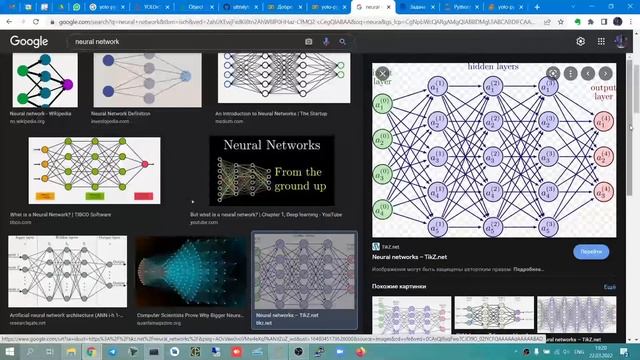This screenshot has height=360, width=640.
Task: Open Task View on the taskbar
Action: point(50,351)
